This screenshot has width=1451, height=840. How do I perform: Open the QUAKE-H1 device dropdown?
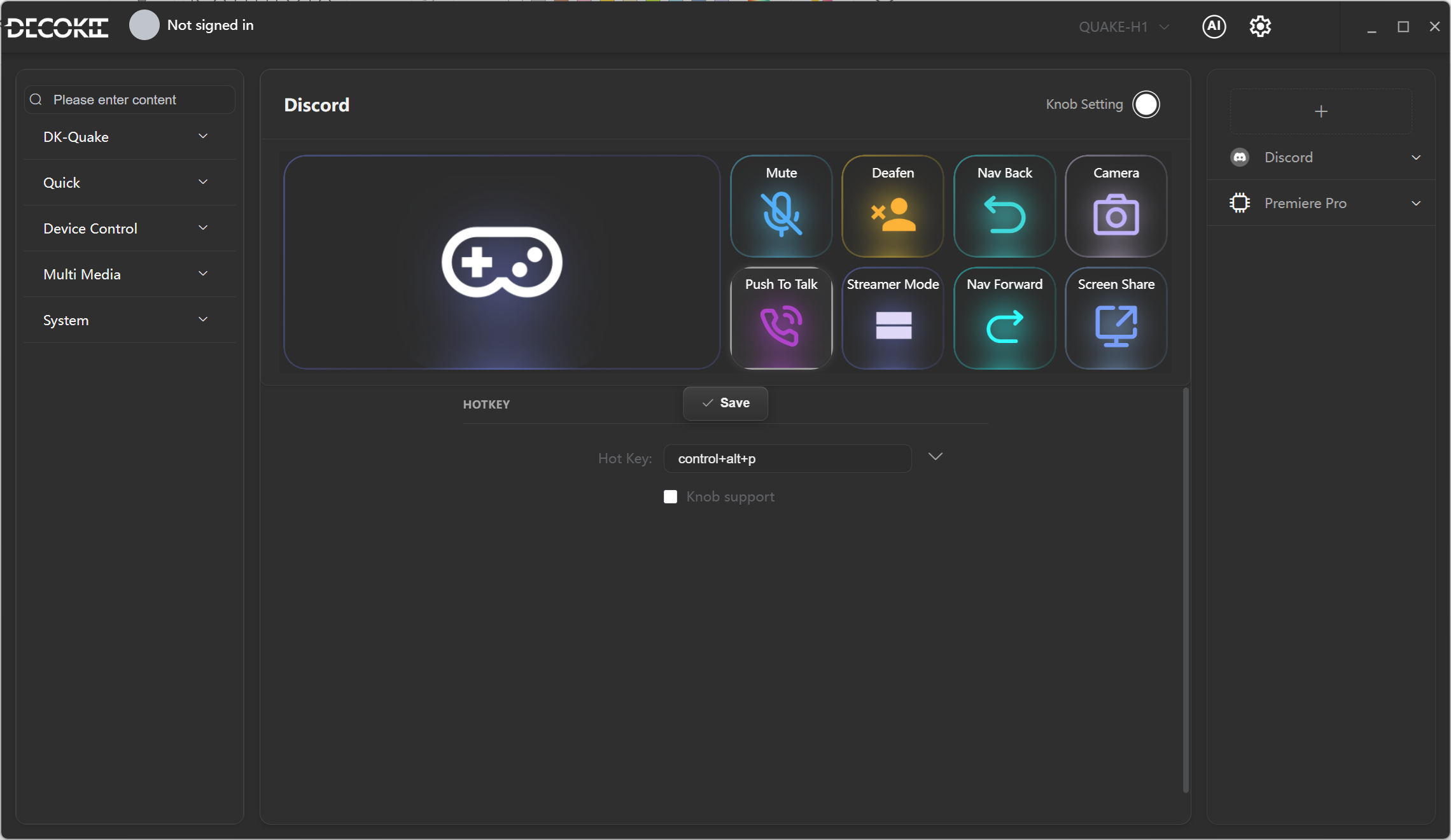[x=1124, y=27]
